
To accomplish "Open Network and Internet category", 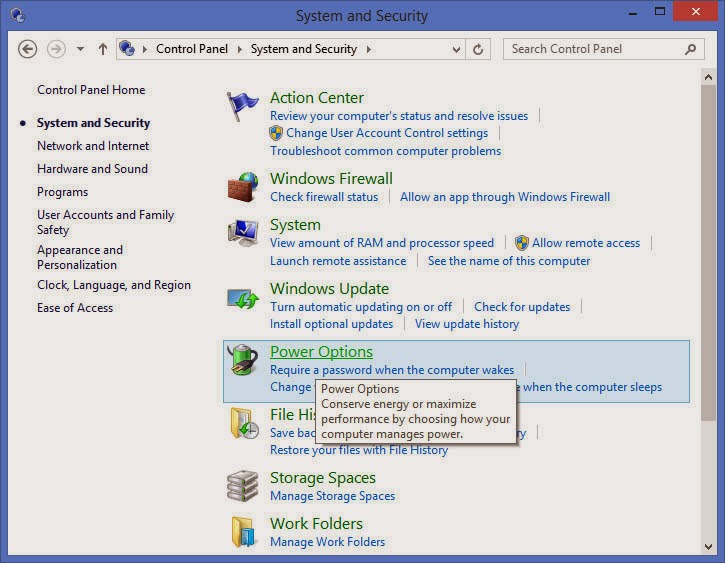I will click(x=93, y=146).
